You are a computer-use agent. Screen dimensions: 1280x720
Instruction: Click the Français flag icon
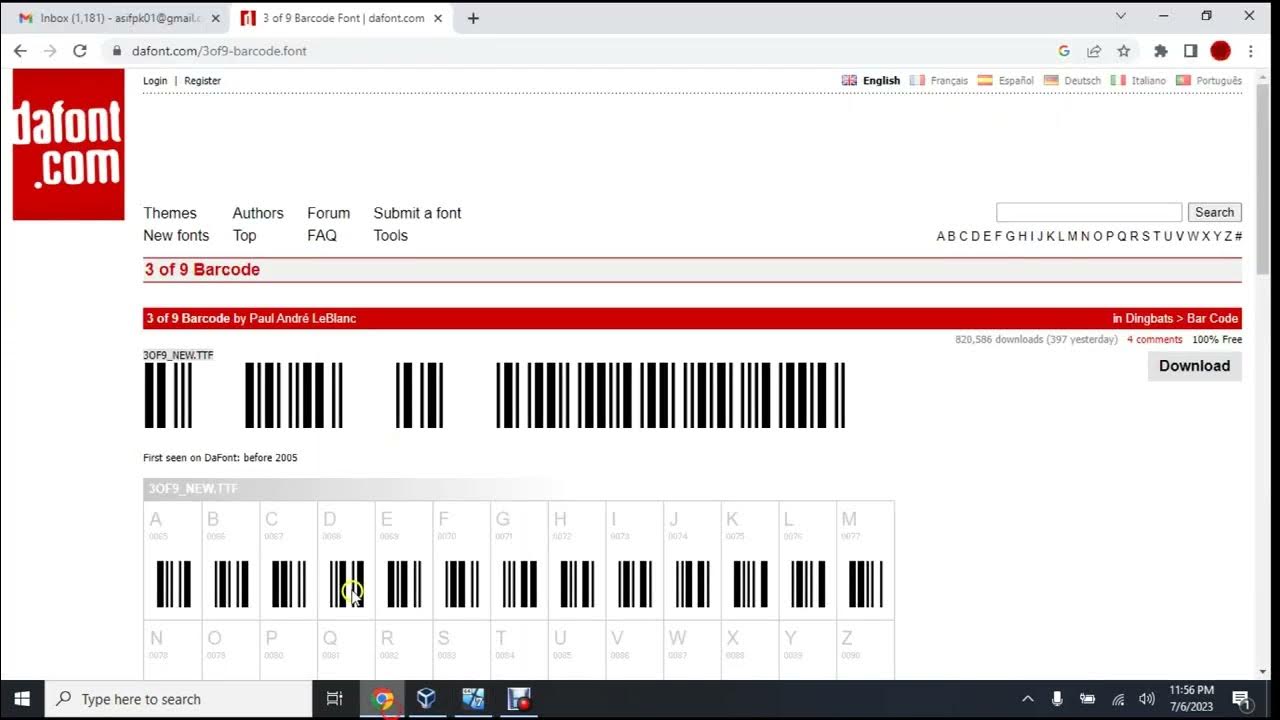pos(917,80)
